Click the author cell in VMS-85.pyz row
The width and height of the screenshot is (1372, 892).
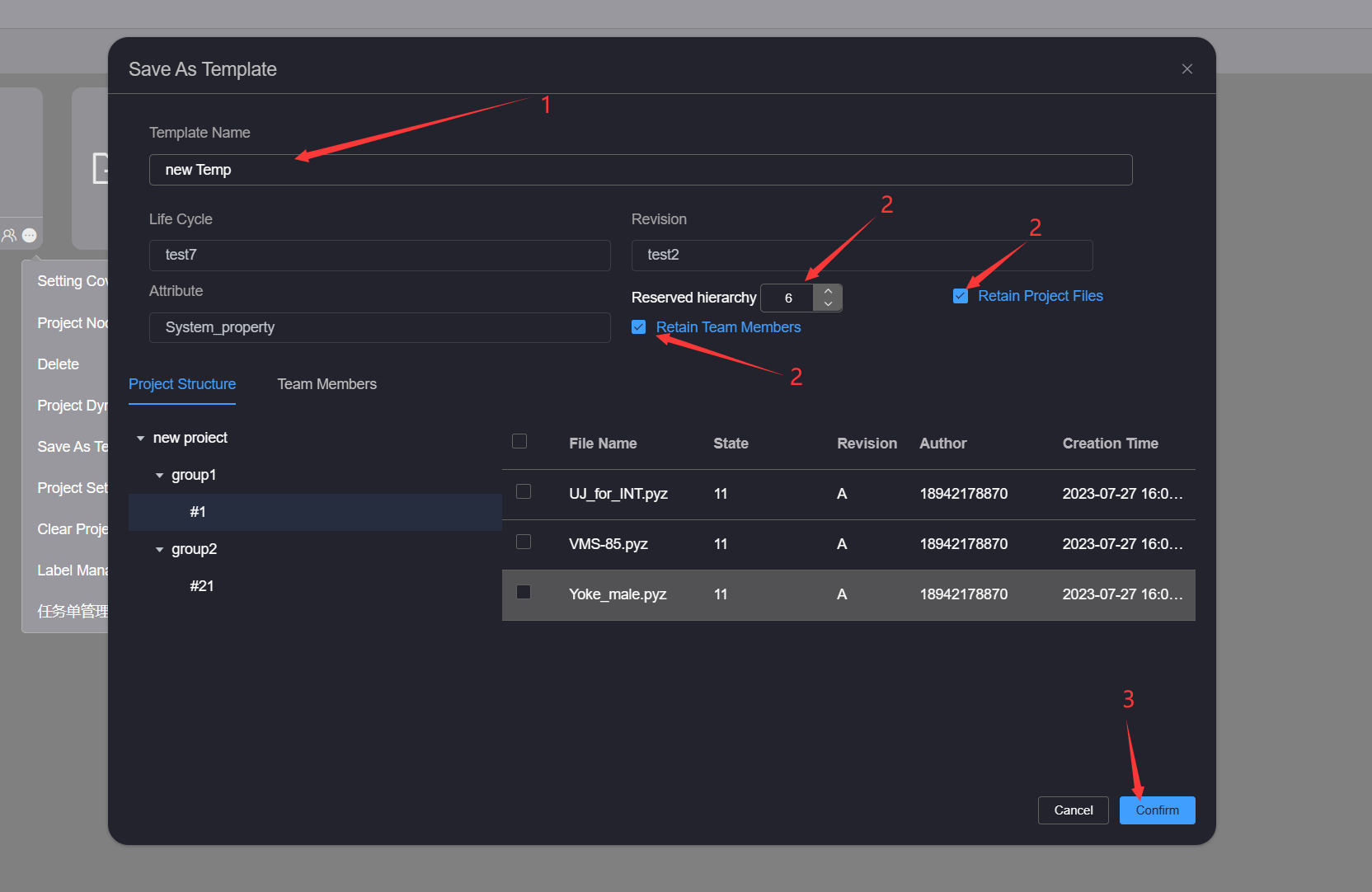[964, 544]
